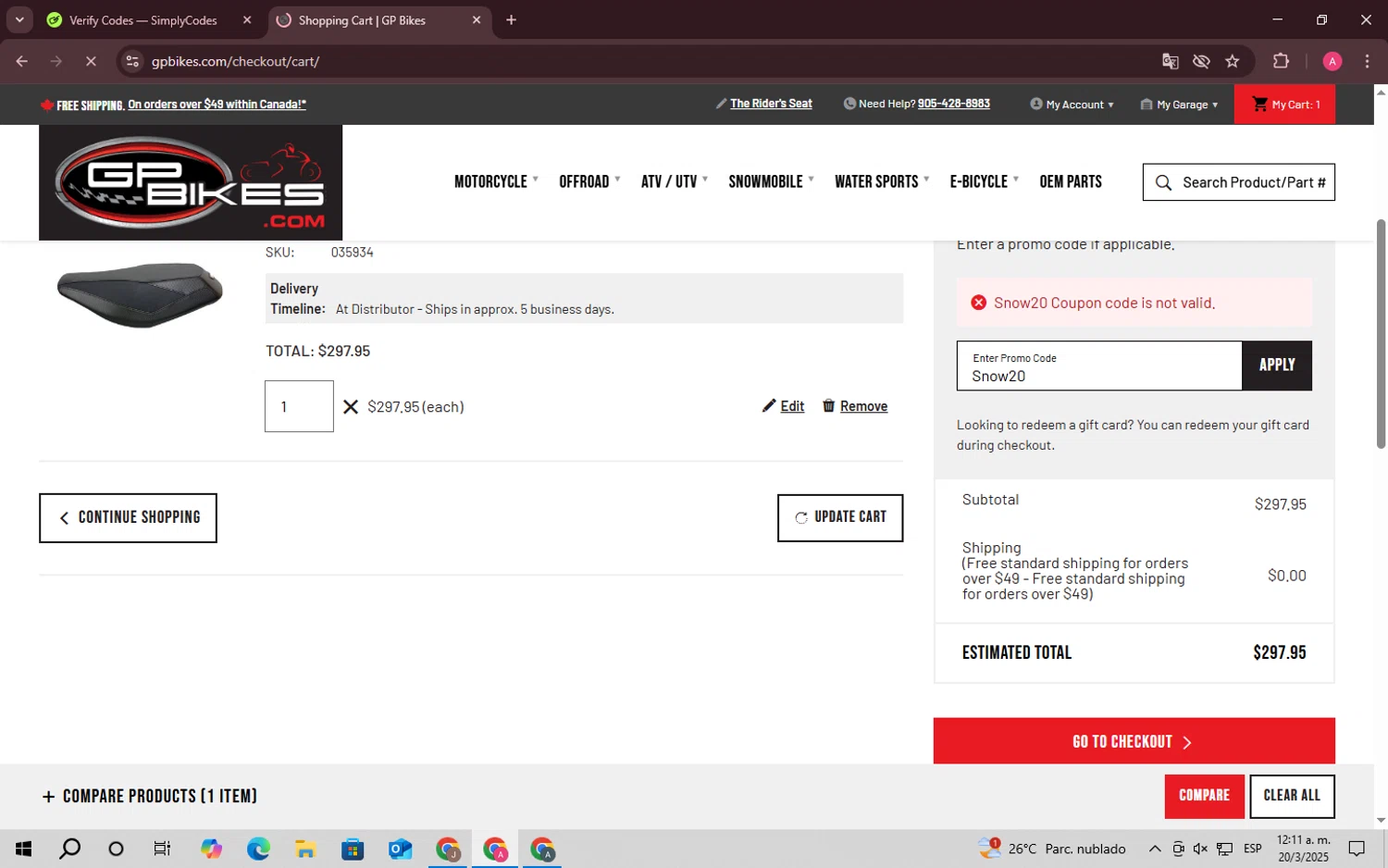Clear all compared products

click(1292, 796)
